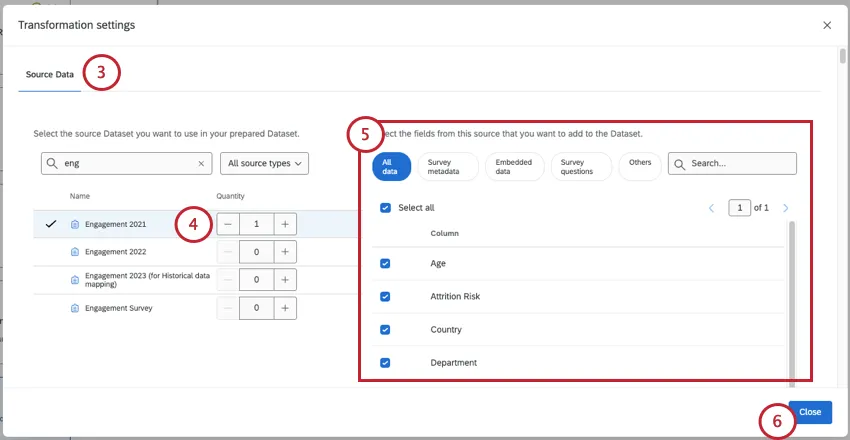The width and height of the screenshot is (850, 440).
Task: Click the page number input box
Action: click(739, 208)
